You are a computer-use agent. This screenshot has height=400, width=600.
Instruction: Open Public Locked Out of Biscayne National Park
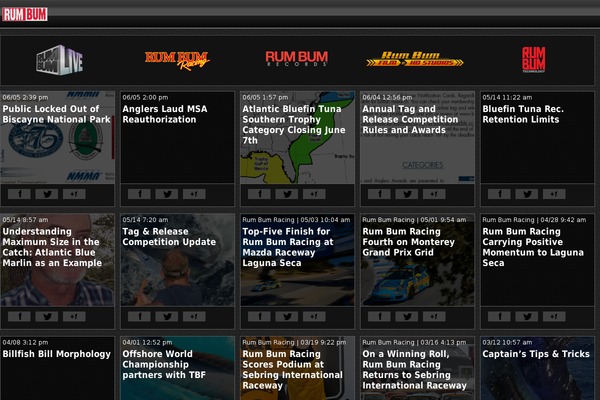click(x=56, y=114)
